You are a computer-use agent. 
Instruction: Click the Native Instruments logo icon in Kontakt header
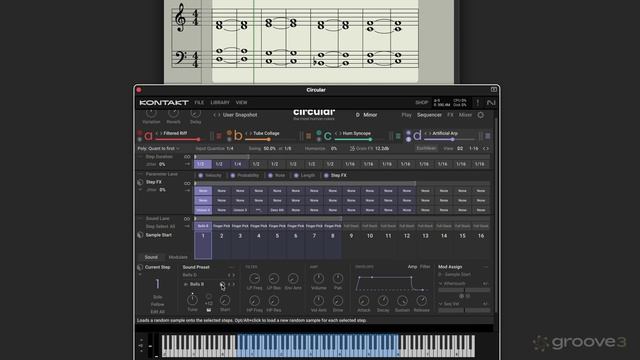[x=491, y=102]
